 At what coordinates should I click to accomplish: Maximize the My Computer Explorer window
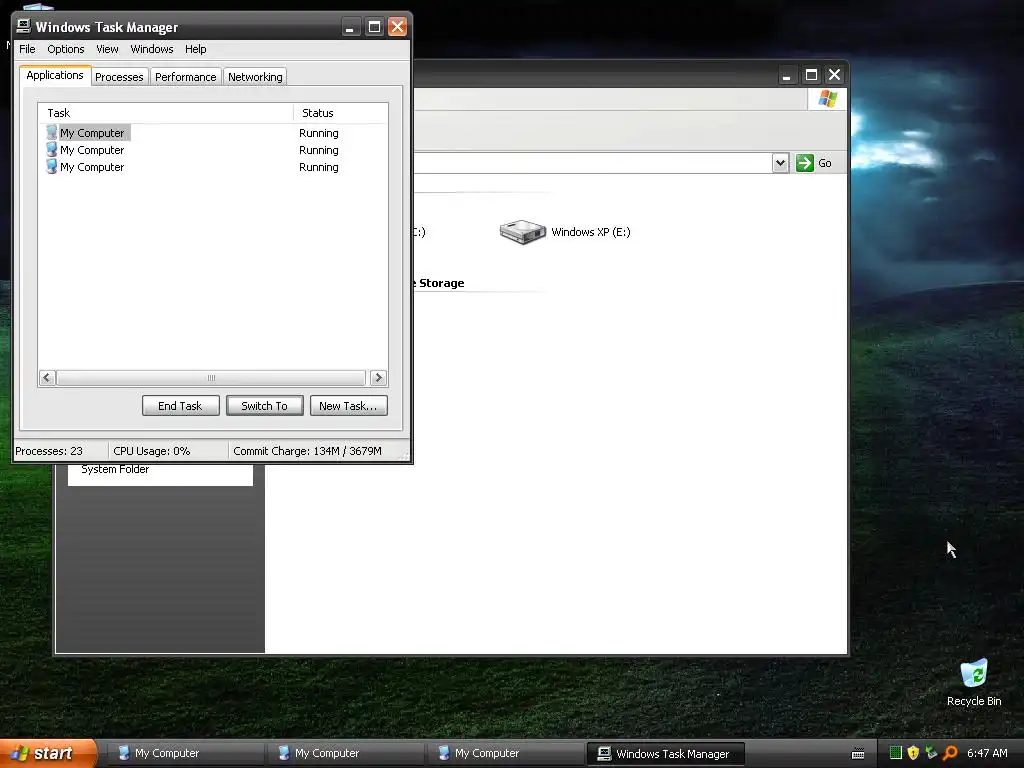point(811,75)
